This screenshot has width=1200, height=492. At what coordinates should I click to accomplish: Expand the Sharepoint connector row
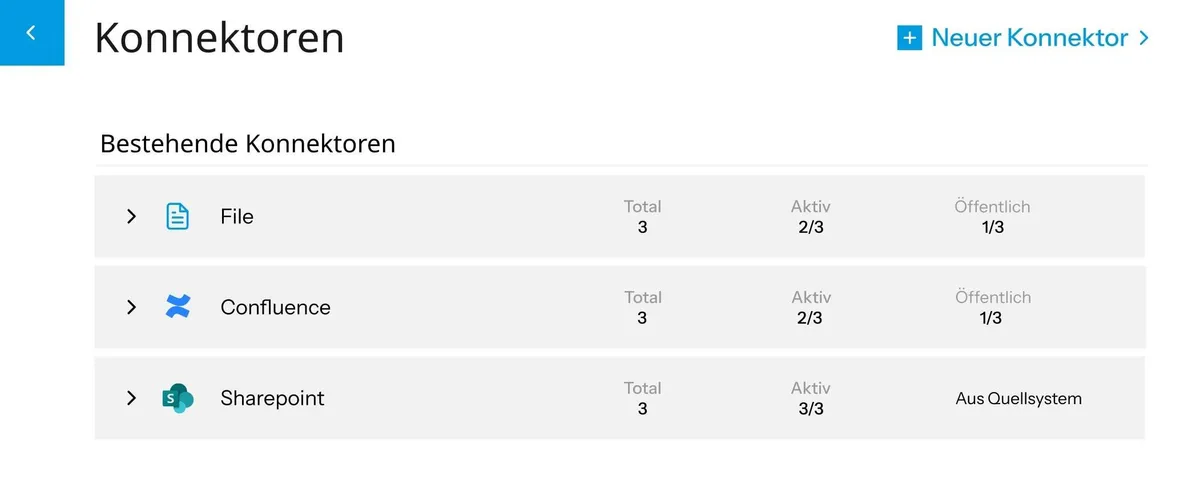131,398
